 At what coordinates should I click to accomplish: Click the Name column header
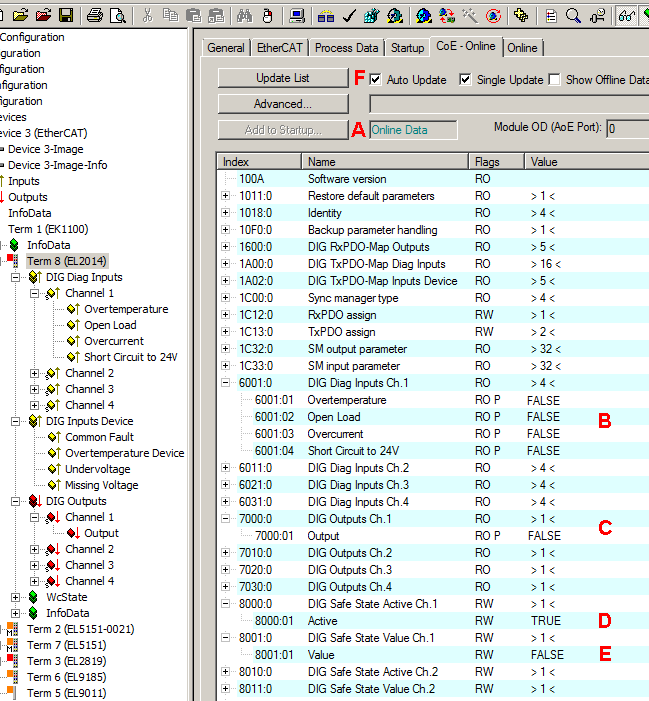[x=385, y=162]
